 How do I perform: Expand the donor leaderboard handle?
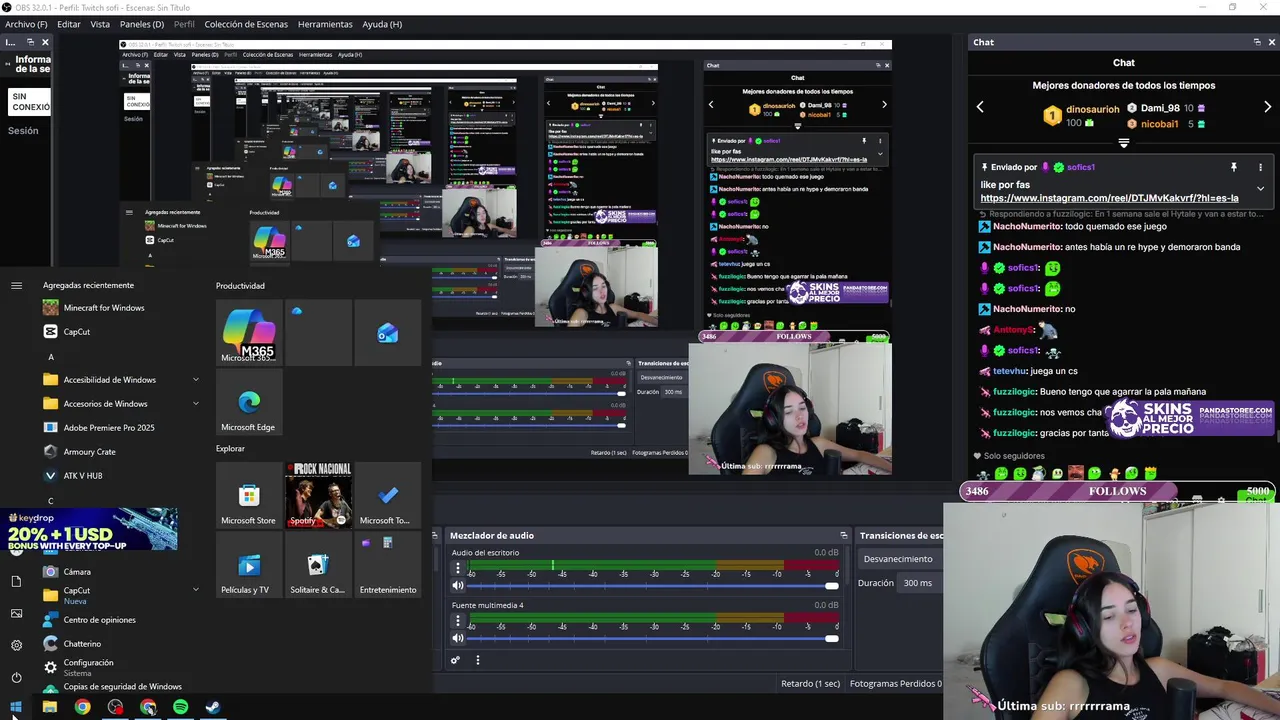coord(1123,143)
